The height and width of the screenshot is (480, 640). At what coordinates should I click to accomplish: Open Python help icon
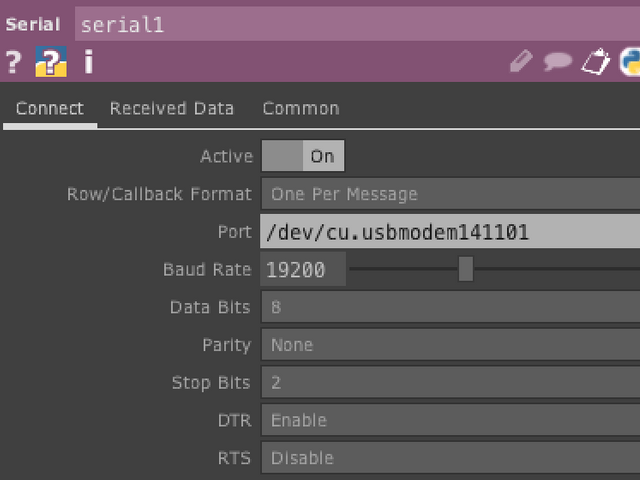tap(51, 63)
